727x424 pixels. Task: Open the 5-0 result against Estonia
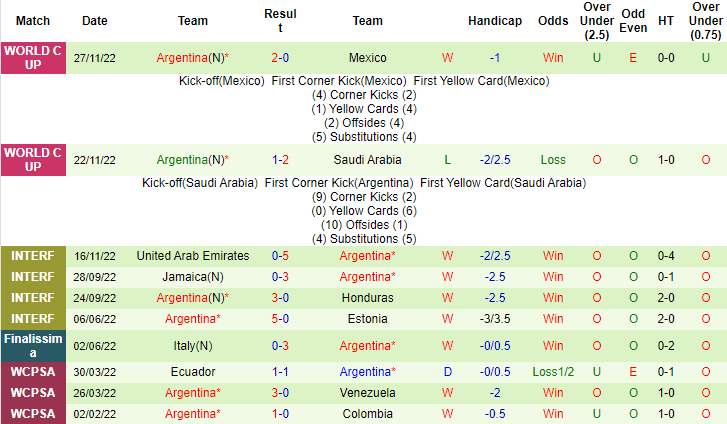[281, 318]
